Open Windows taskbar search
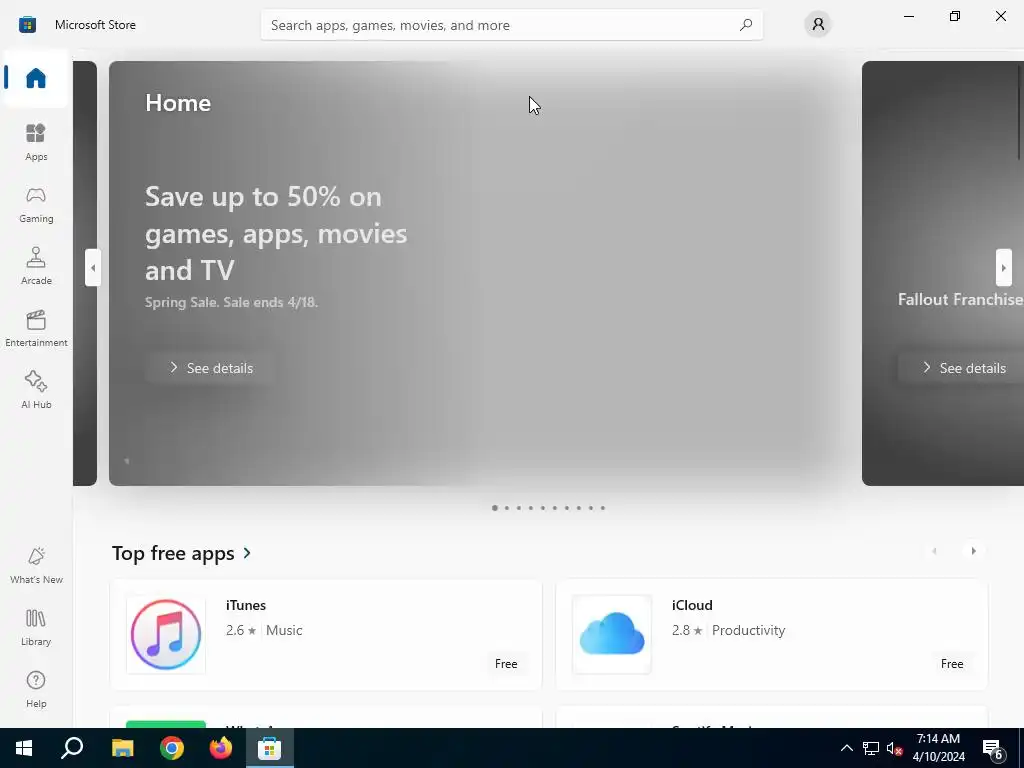1024x768 pixels. point(72,748)
